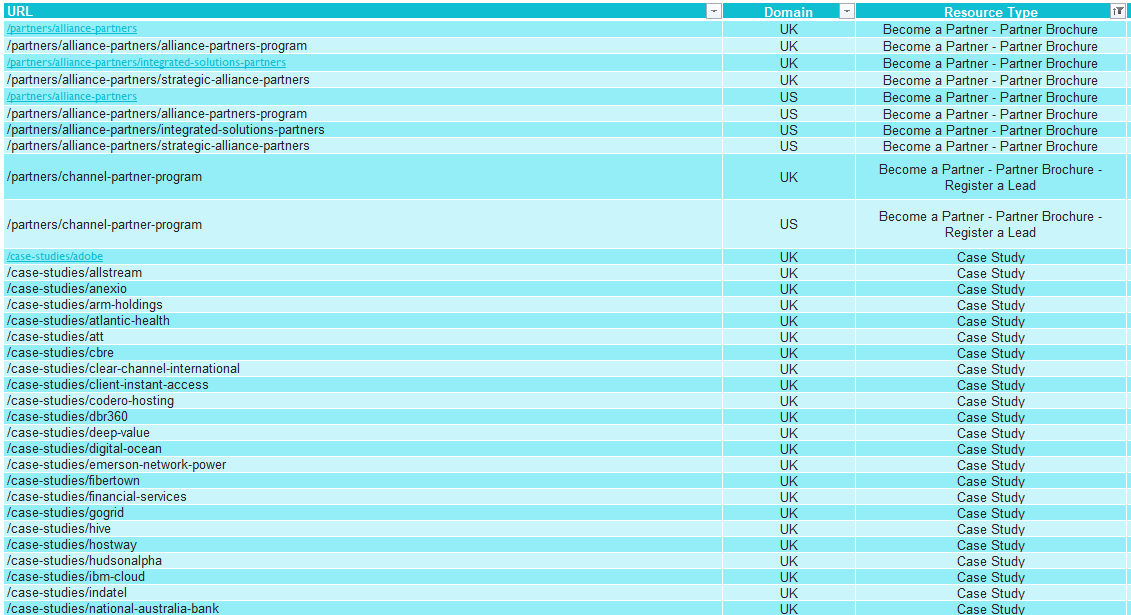1131x615 pixels.
Task: Open the URL column filter dropdown
Action: [x=713, y=11]
